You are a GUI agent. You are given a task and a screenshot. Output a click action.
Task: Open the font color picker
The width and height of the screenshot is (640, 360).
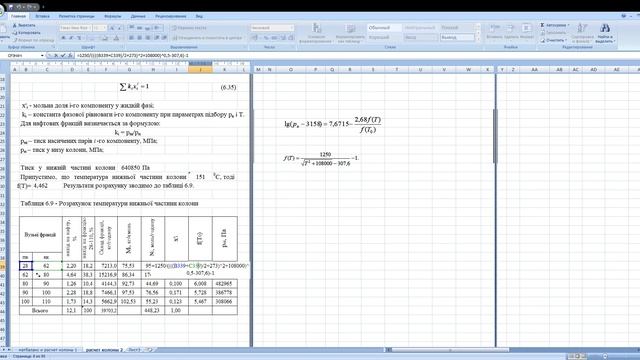click(117, 38)
